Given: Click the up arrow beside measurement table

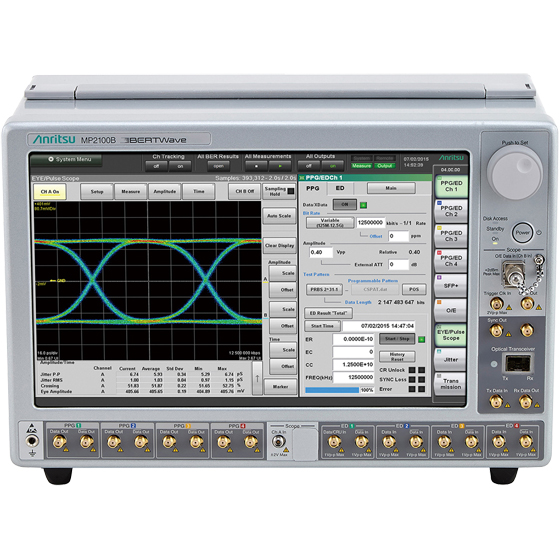Looking at the screenshot, I should pyautogui.click(x=257, y=378).
